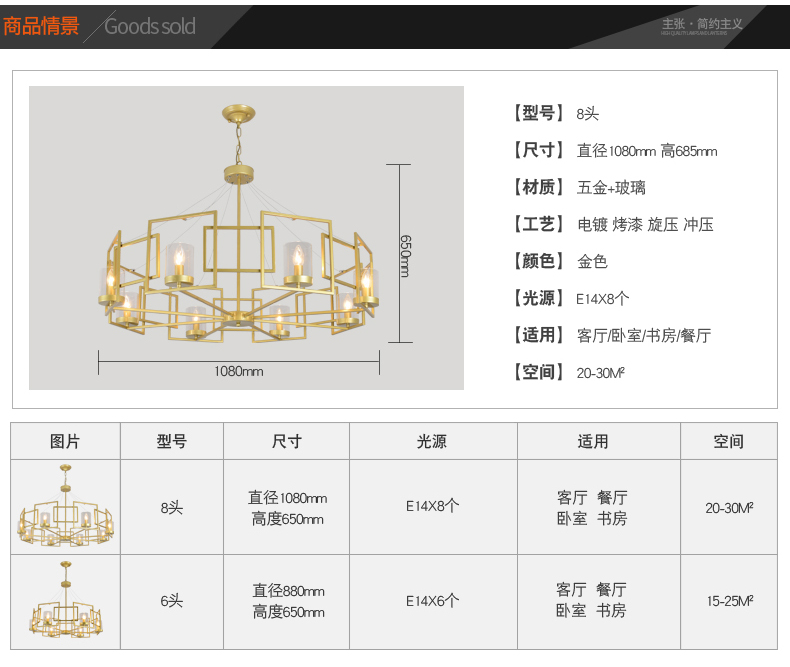
Task: Click the 直径880mm size cell
Action: click(x=287, y=591)
